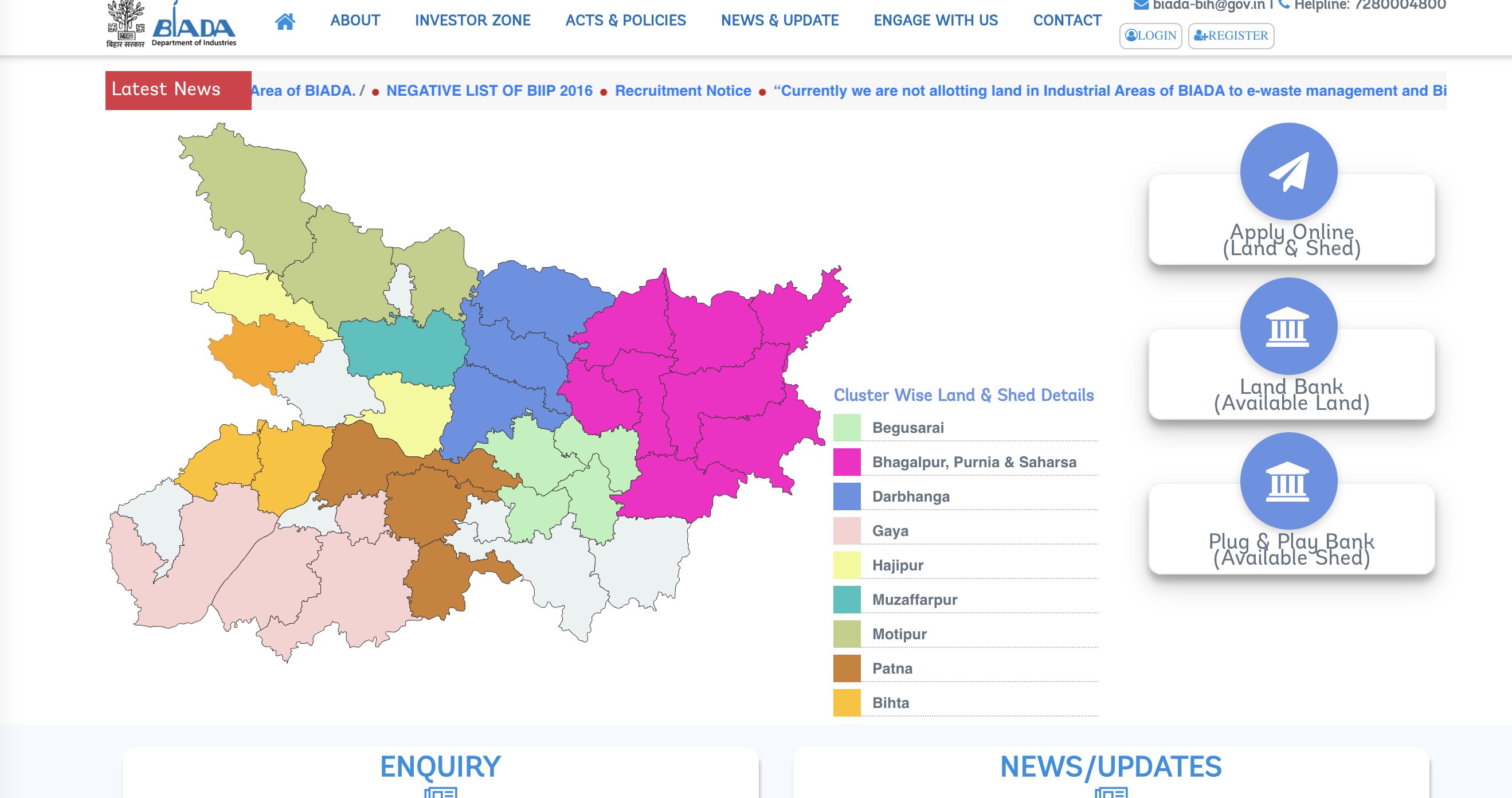Click the envelope email icon in header

pos(1141,5)
